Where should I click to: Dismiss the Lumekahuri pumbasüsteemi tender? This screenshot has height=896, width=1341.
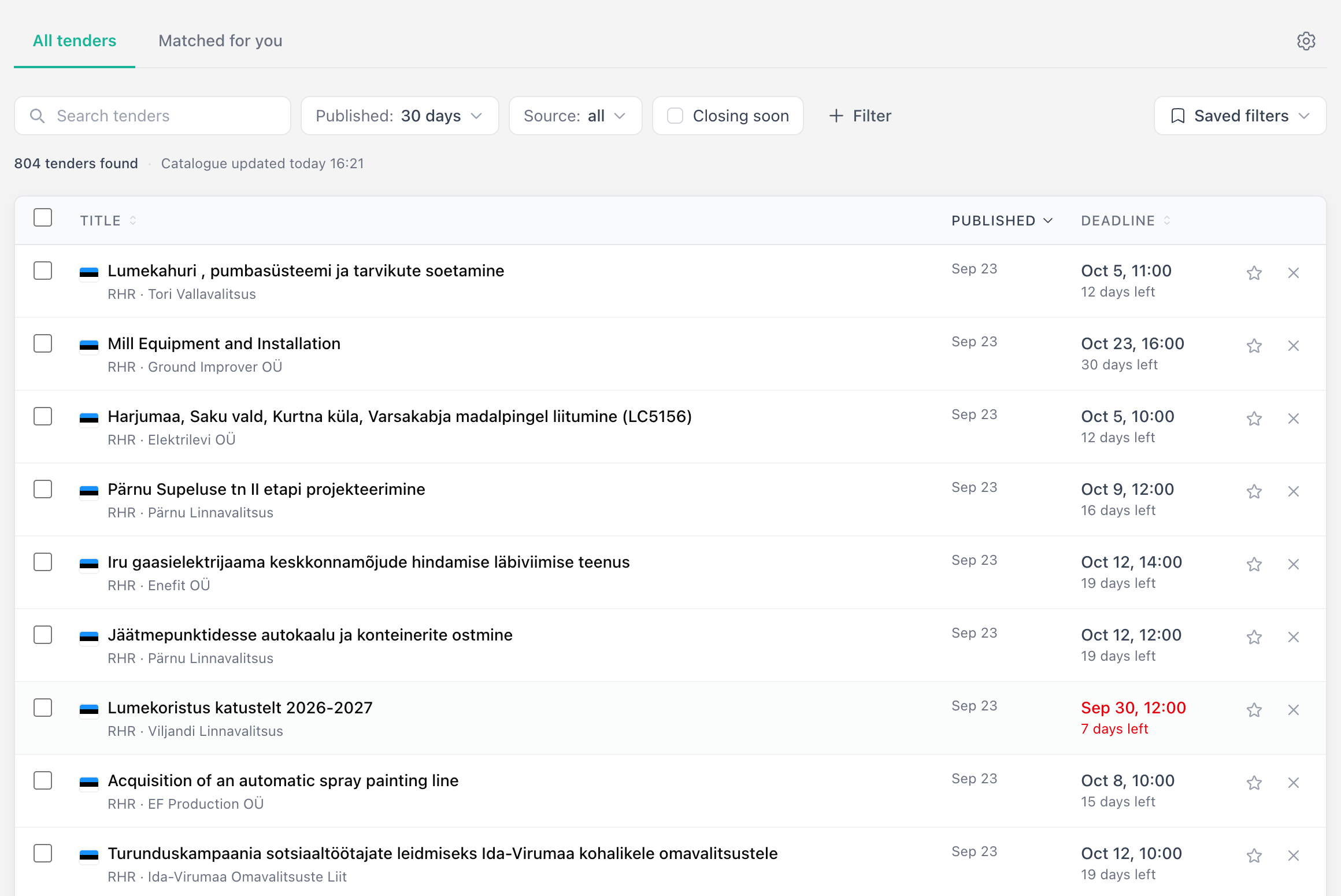[x=1294, y=273]
